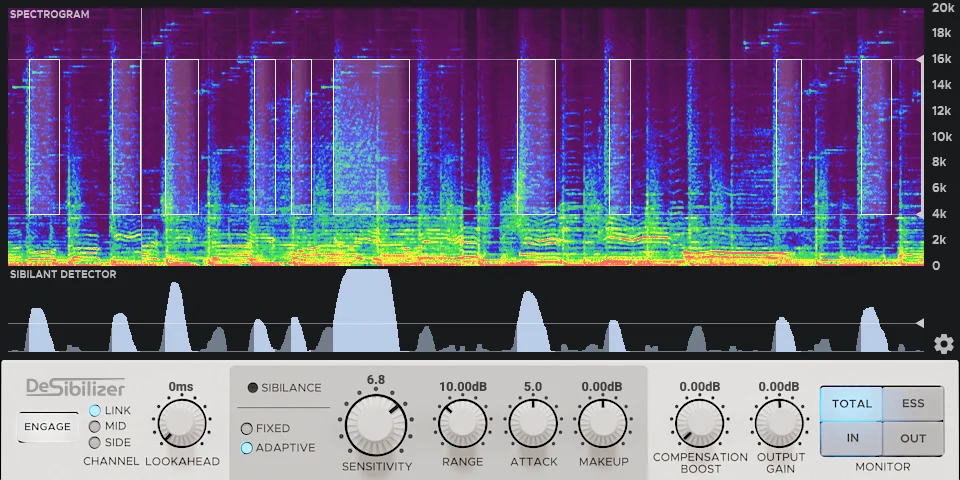Select the ADAPTIVE mode radio
Screen dimensions: 960x480
tap(247, 448)
